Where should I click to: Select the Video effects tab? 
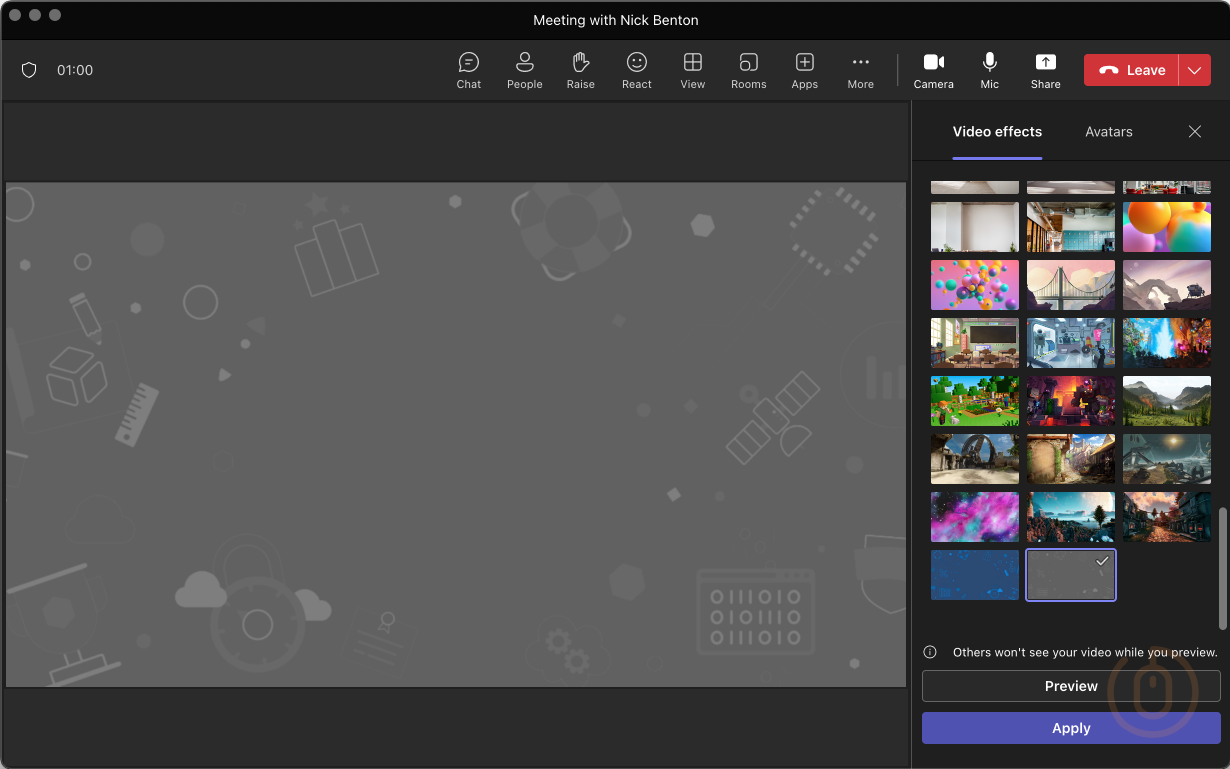[997, 132]
